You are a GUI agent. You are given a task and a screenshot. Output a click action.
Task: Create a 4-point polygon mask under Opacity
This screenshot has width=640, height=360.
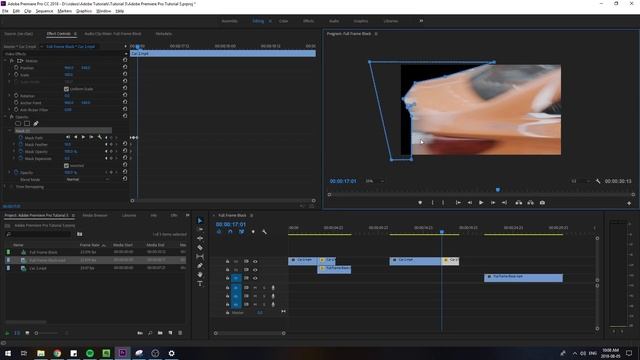[x=27, y=124]
